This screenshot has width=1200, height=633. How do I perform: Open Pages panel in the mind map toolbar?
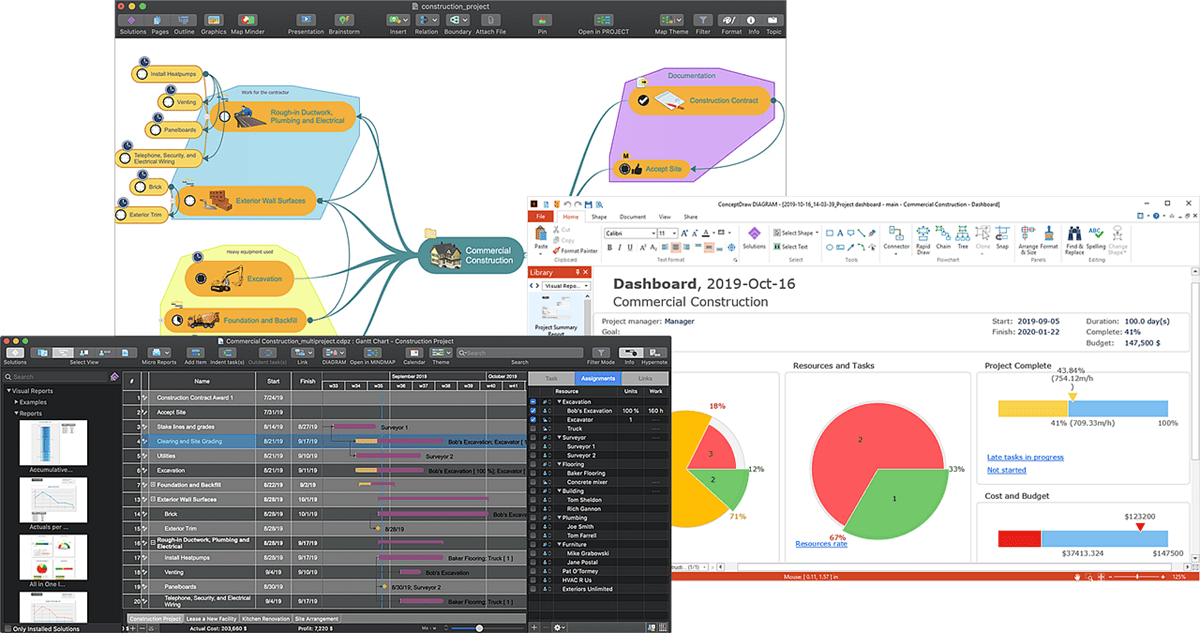tap(160, 23)
